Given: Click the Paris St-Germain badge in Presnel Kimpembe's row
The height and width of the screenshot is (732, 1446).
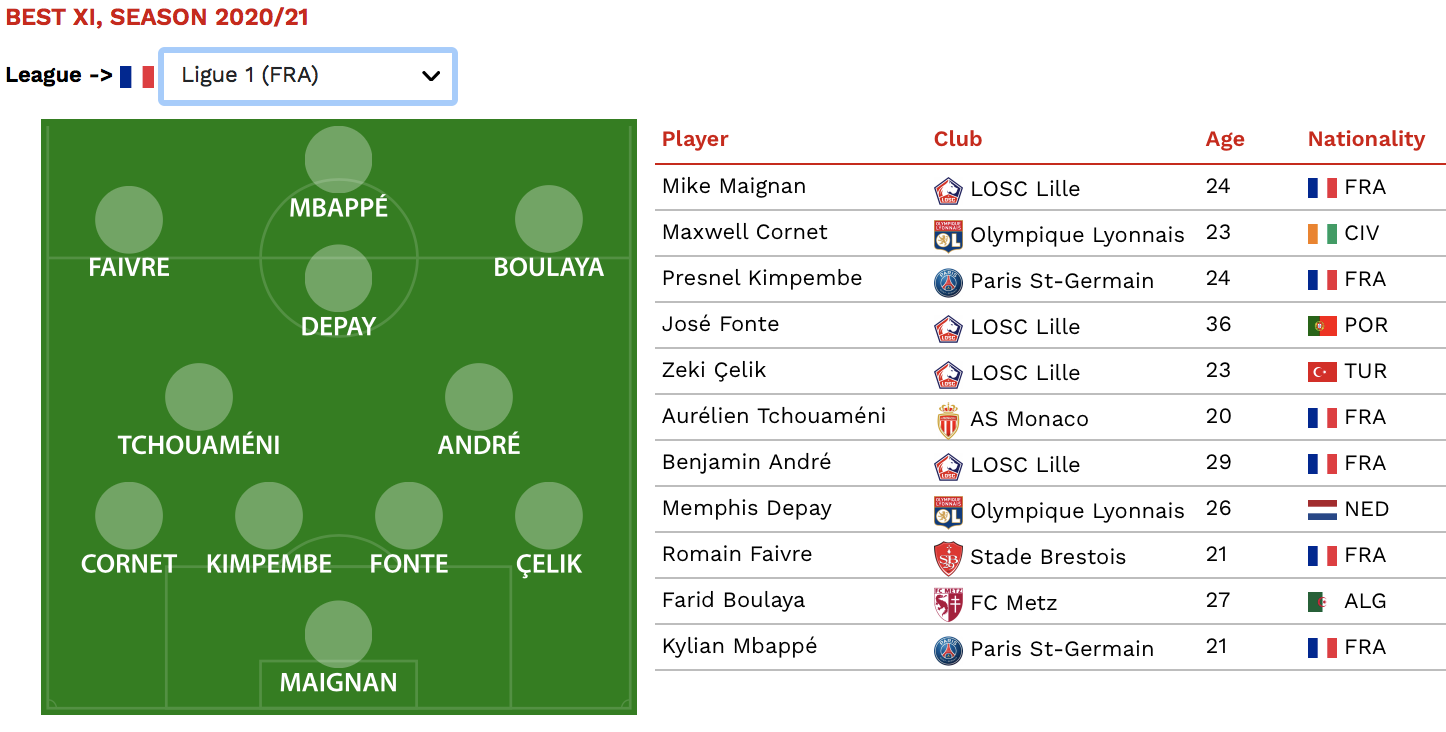Looking at the screenshot, I should [948, 281].
